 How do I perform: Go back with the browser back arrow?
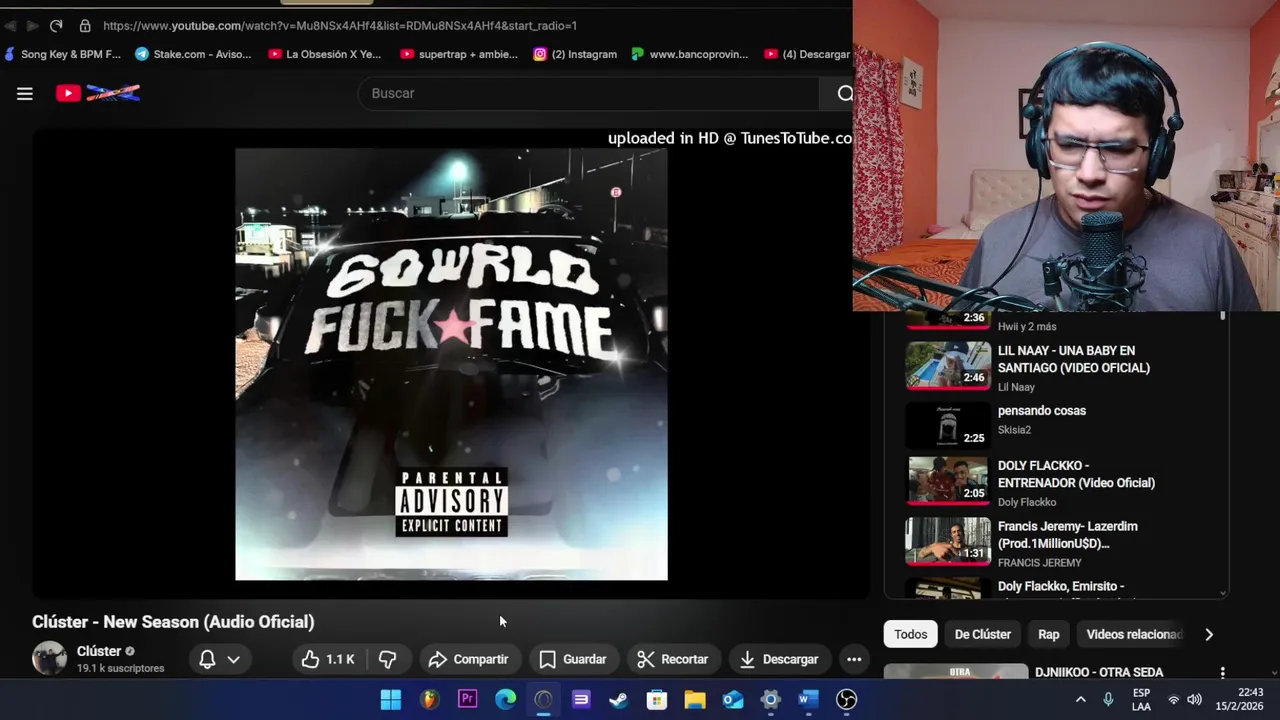pos(10,25)
